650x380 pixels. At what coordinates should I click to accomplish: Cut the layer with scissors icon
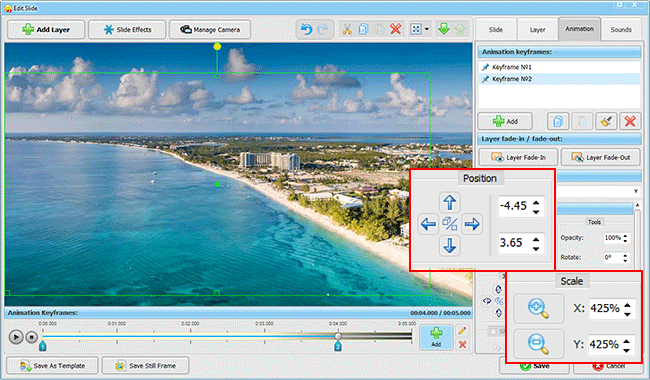coord(347,29)
